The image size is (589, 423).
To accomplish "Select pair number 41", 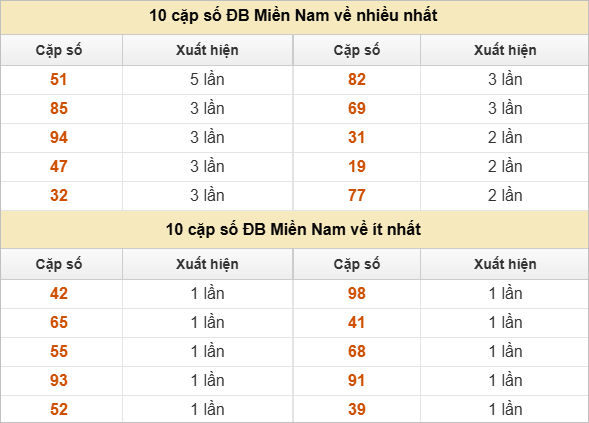I will point(356,323).
